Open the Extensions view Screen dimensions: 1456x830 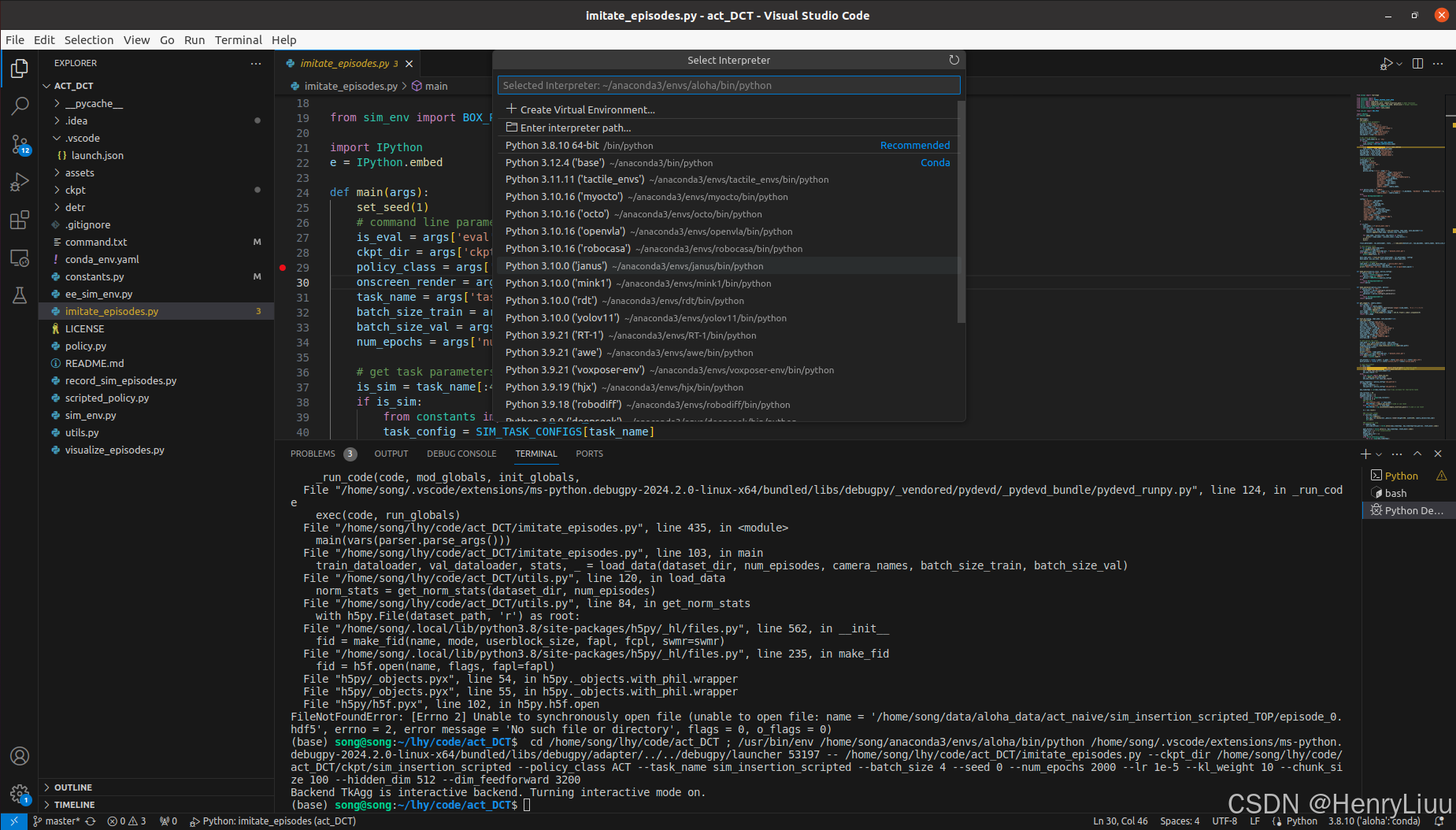pyautogui.click(x=20, y=220)
